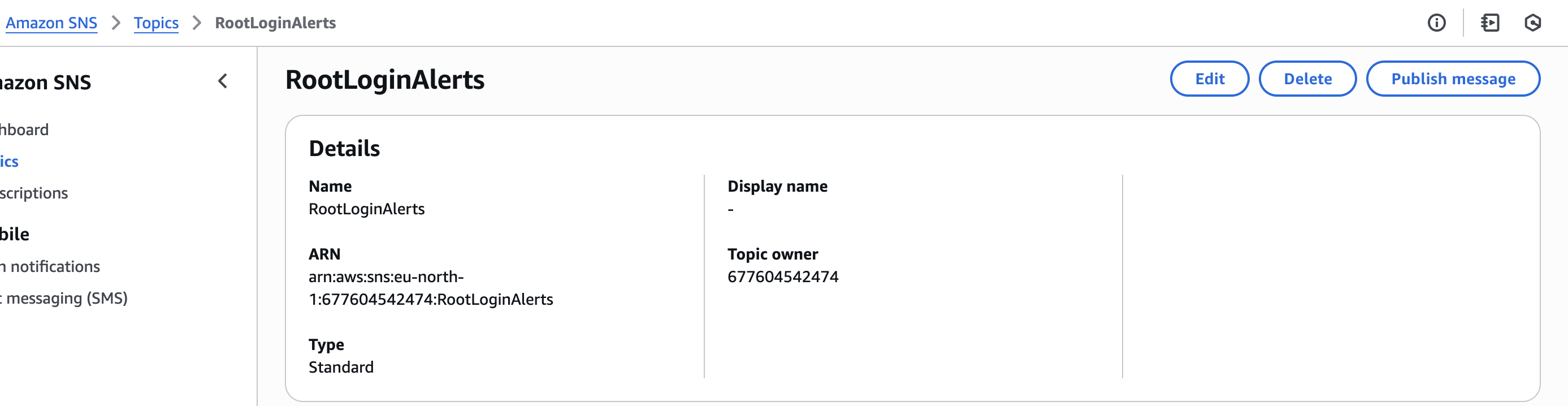Screen dimensions: 1568x406
Task: Collapse the Amazon SNS side navigation
Action: [x=223, y=81]
